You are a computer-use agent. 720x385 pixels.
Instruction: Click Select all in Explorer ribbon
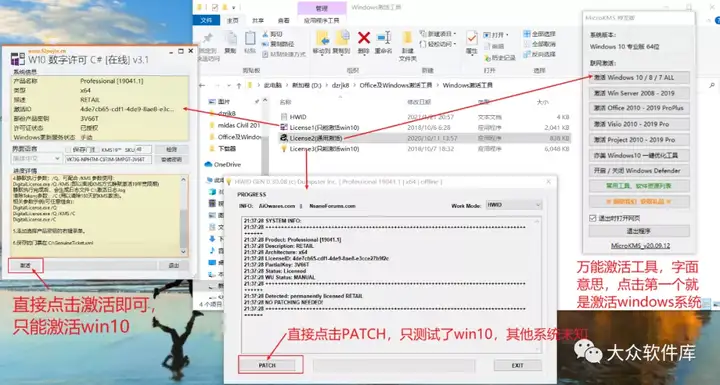point(540,34)
